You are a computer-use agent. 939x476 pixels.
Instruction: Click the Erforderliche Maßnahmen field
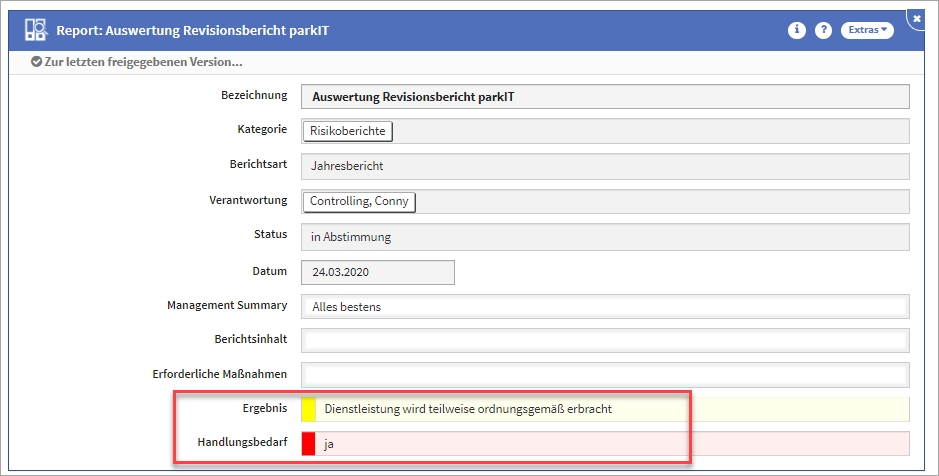(605, 375)
